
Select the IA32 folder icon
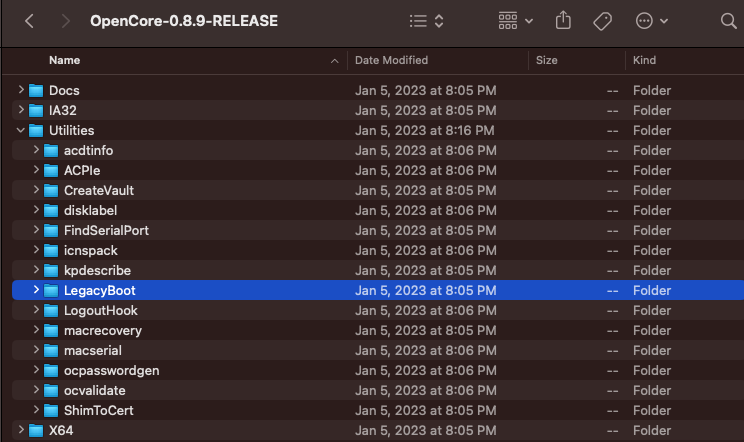click(36, 110)
